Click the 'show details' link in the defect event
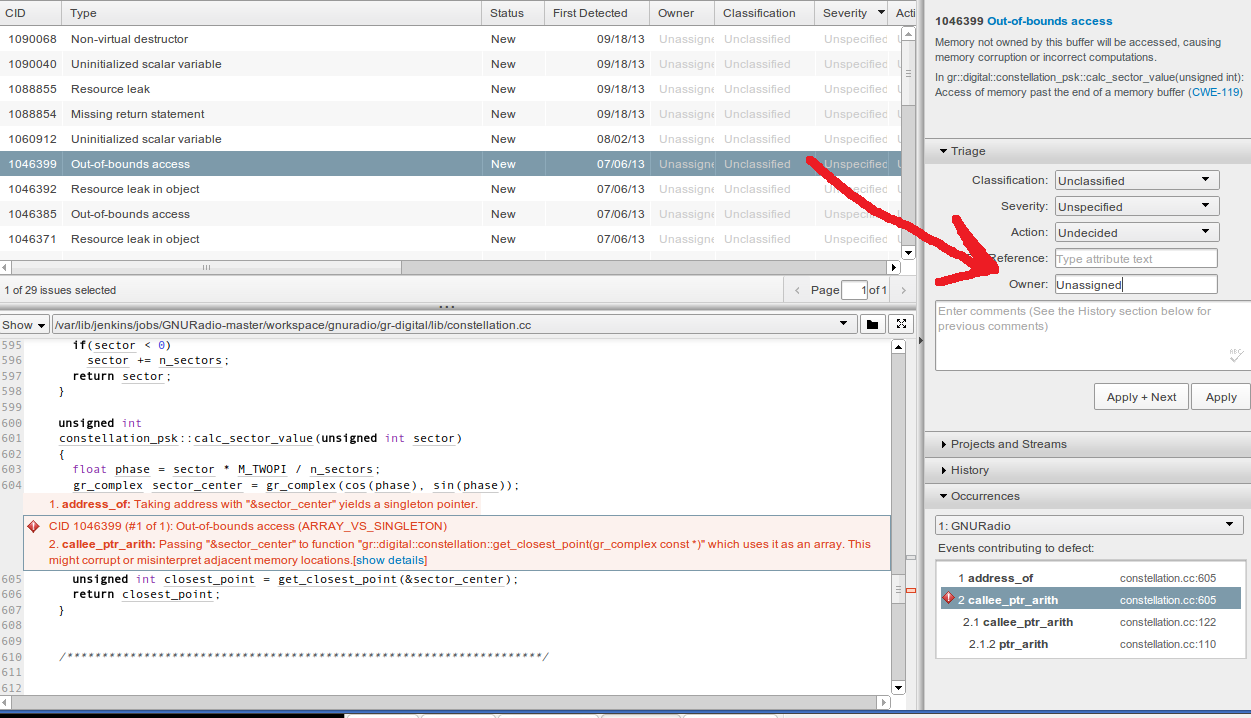1251x718 pixels. (x=390, y=560)
